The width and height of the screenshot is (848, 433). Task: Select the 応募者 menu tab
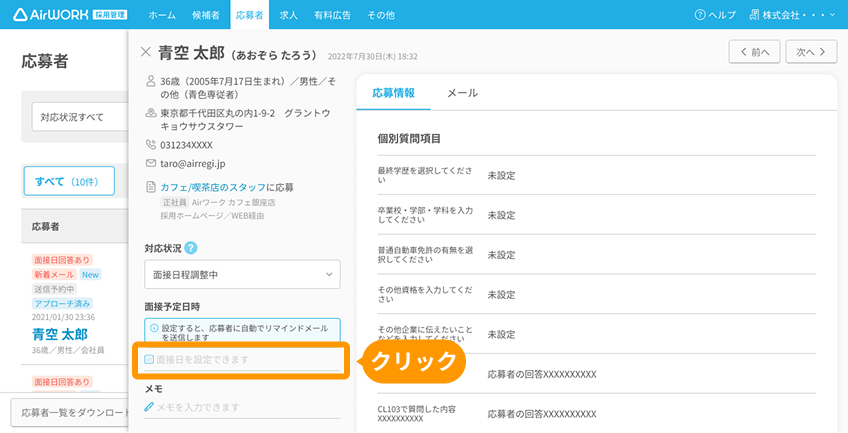coord(249,15)
